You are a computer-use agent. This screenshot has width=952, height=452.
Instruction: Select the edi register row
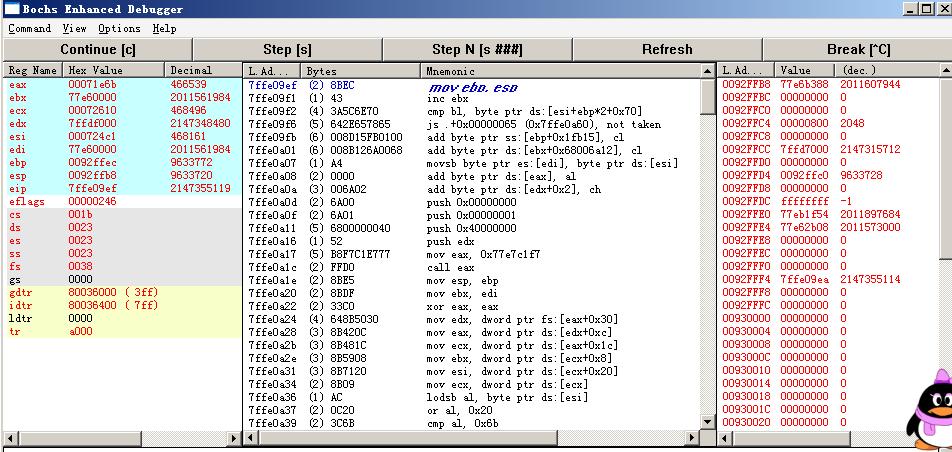[x=123, y=149]
